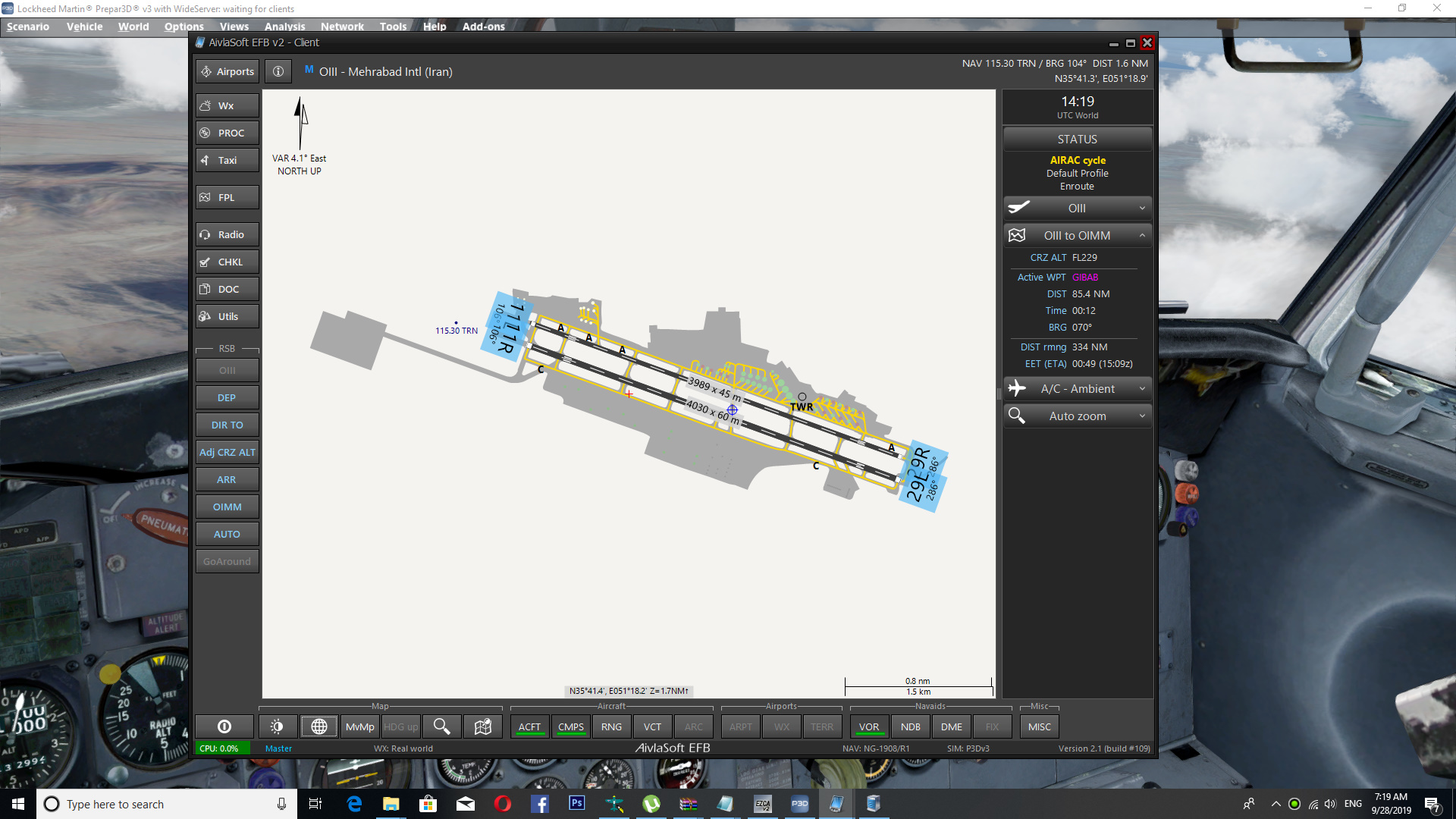
Task: Click the 115.30 TRN VOR label
Action: [457, 331]
